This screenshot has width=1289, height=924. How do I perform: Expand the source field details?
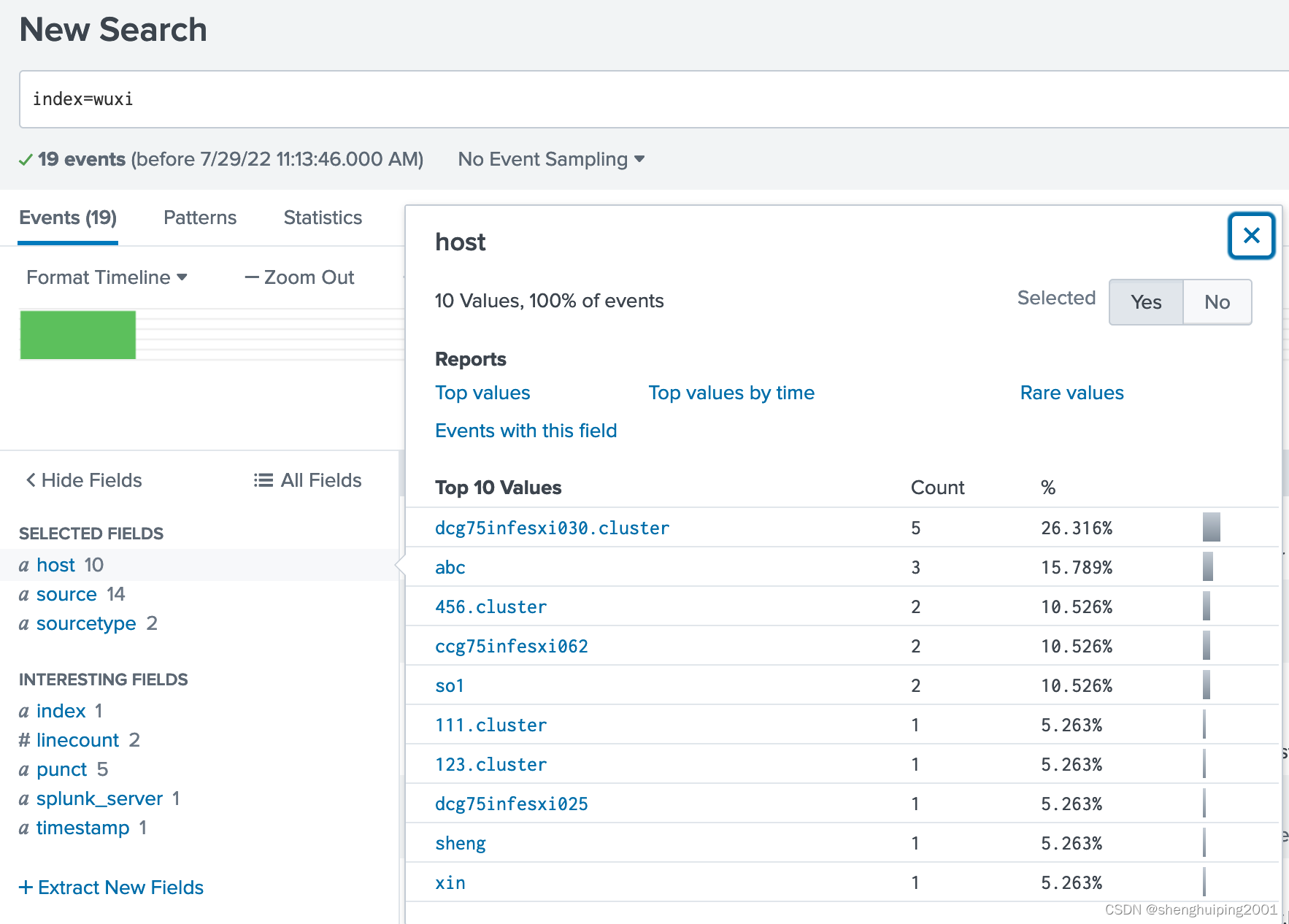(66, 594)
